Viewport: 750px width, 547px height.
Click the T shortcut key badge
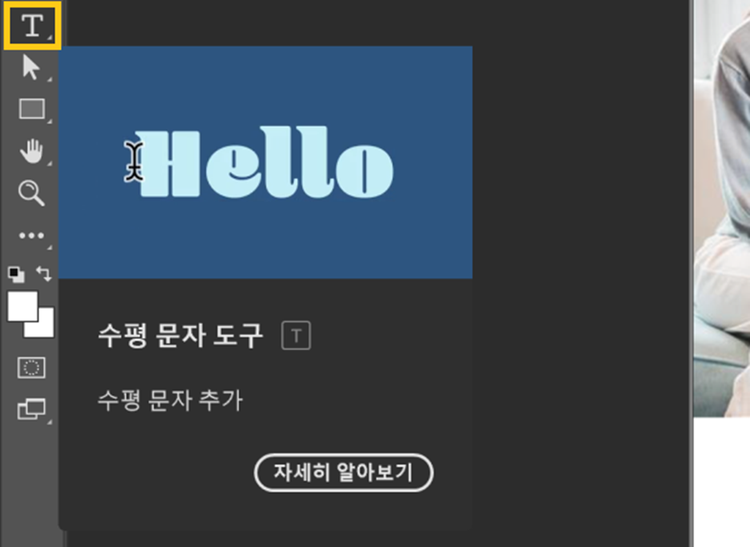[x=296, y=336]
